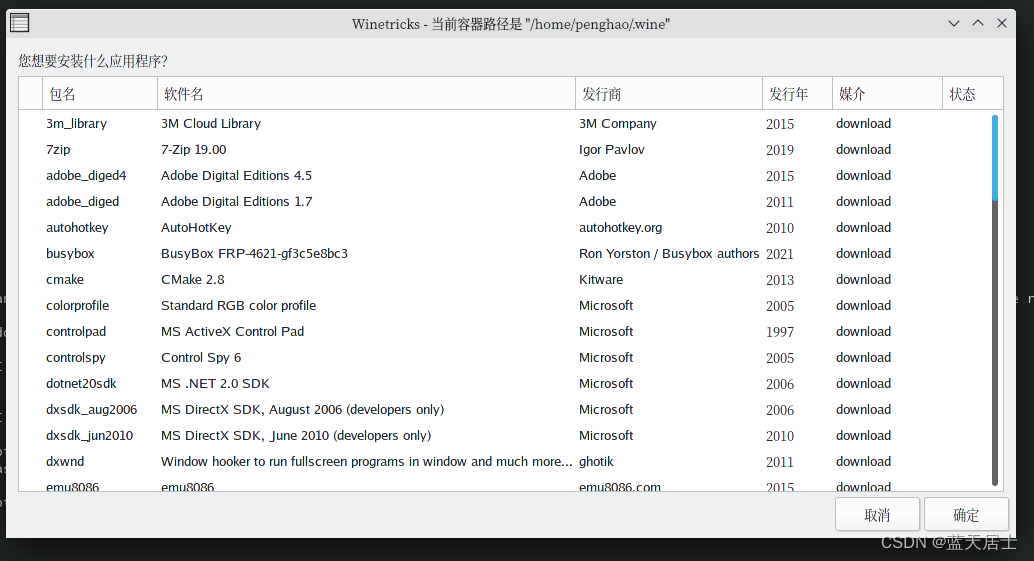The height and width of the screenshot is (561, 1034).
Task: Sort by 发行年 column header
Action: point(797,94)
